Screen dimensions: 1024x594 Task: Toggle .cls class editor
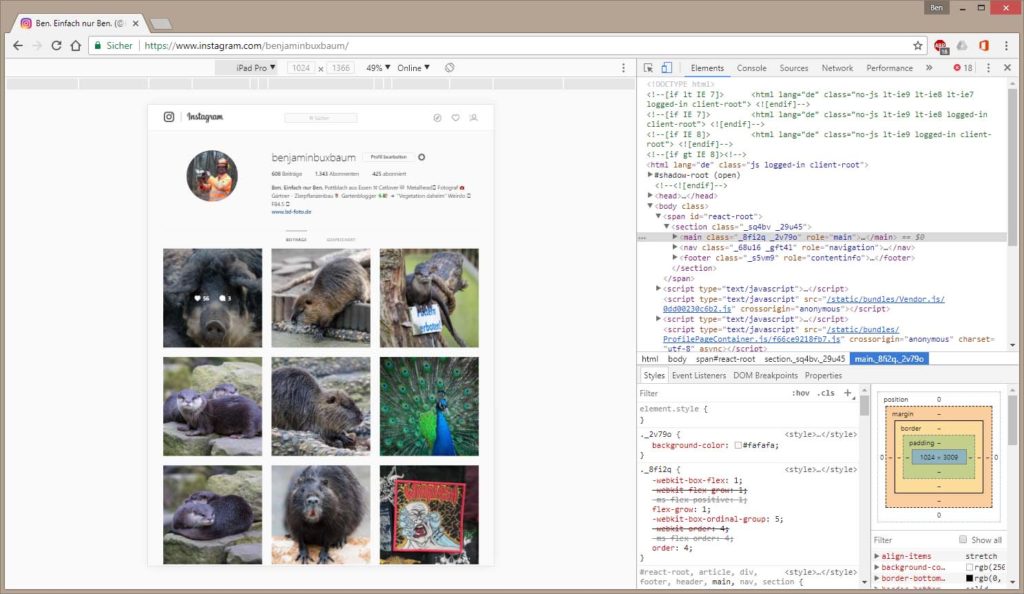pos(826,393)
